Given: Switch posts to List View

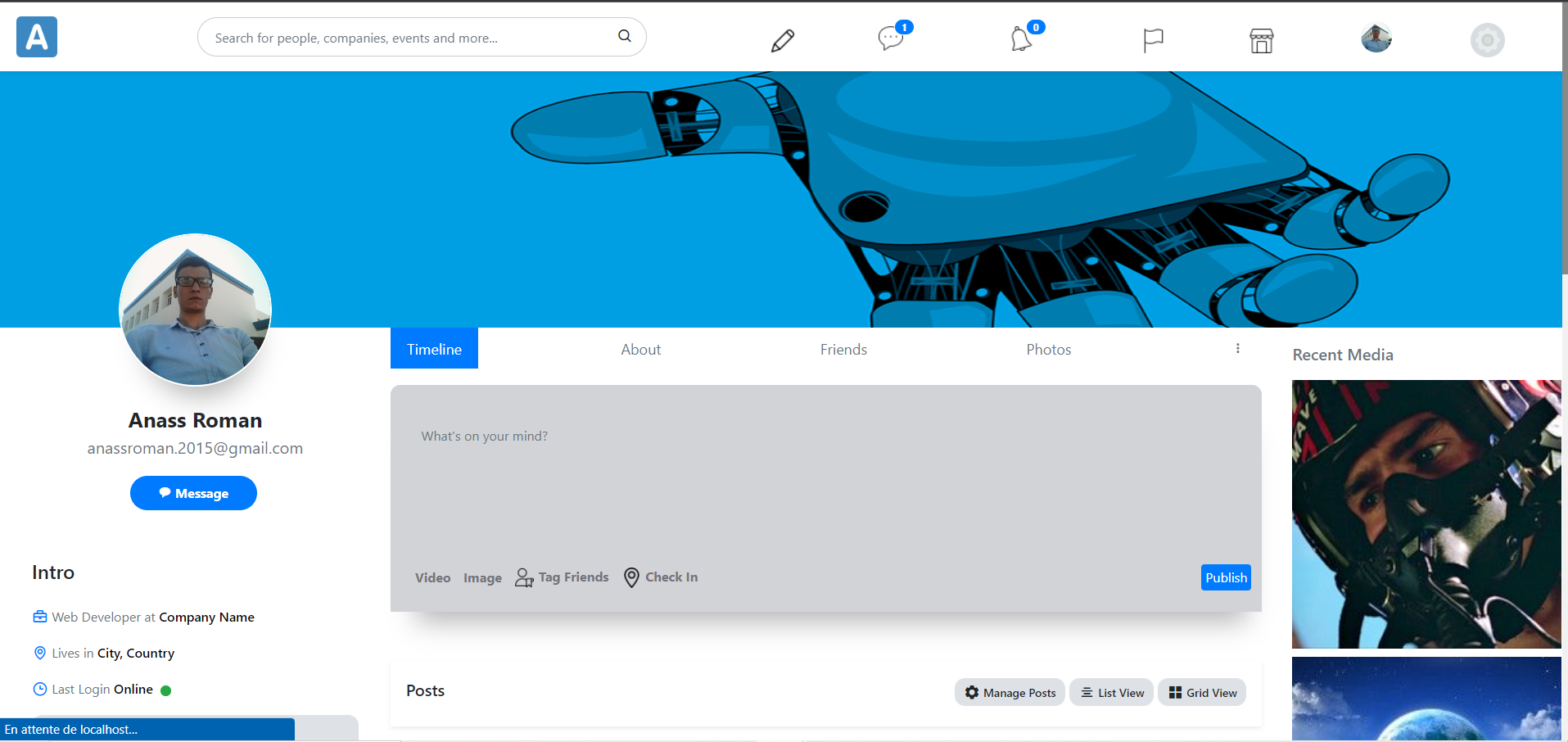Looking at the screenshot, I should pyautogui.click(x=1112, y=692).
